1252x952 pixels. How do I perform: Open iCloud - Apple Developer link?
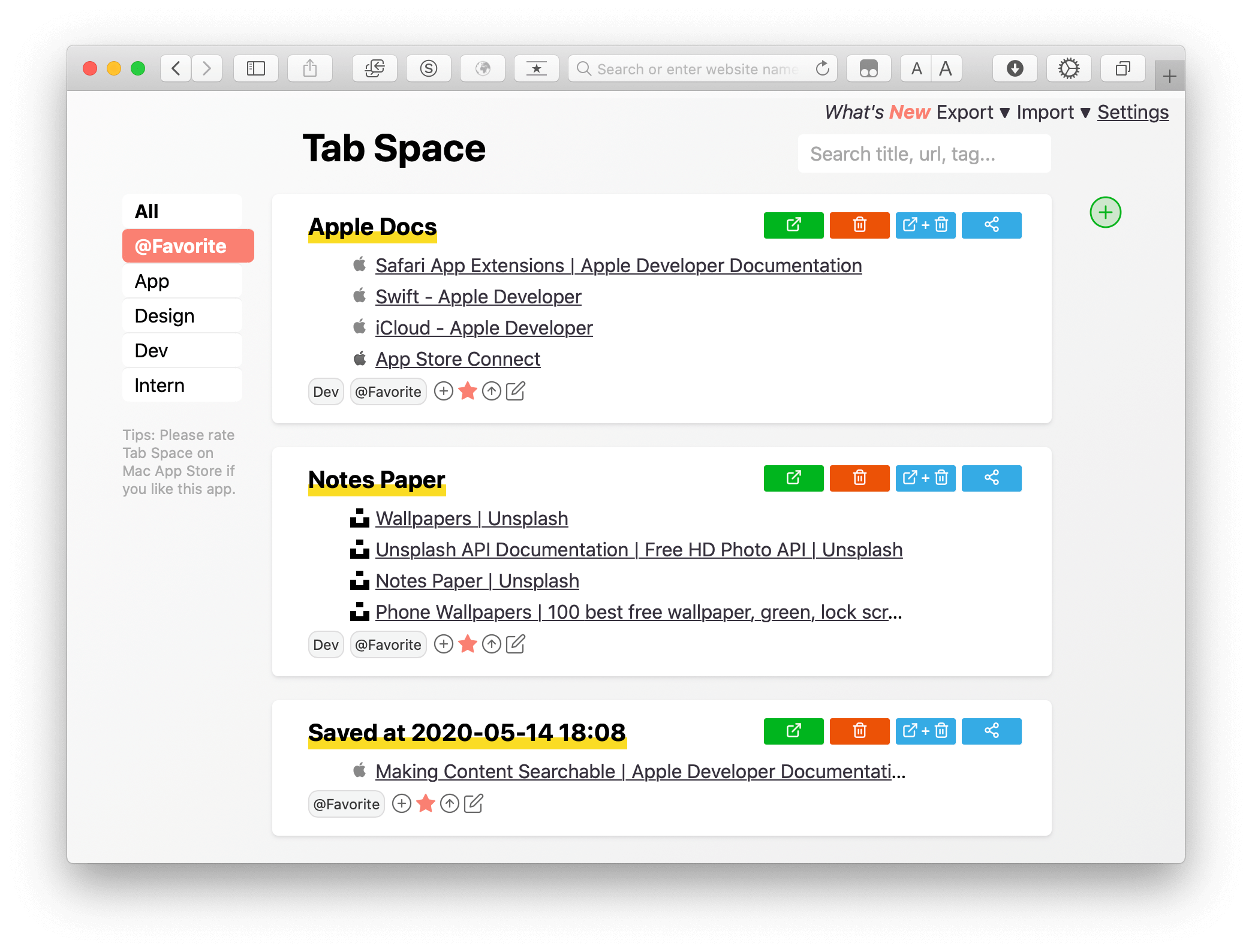[484, 328]
